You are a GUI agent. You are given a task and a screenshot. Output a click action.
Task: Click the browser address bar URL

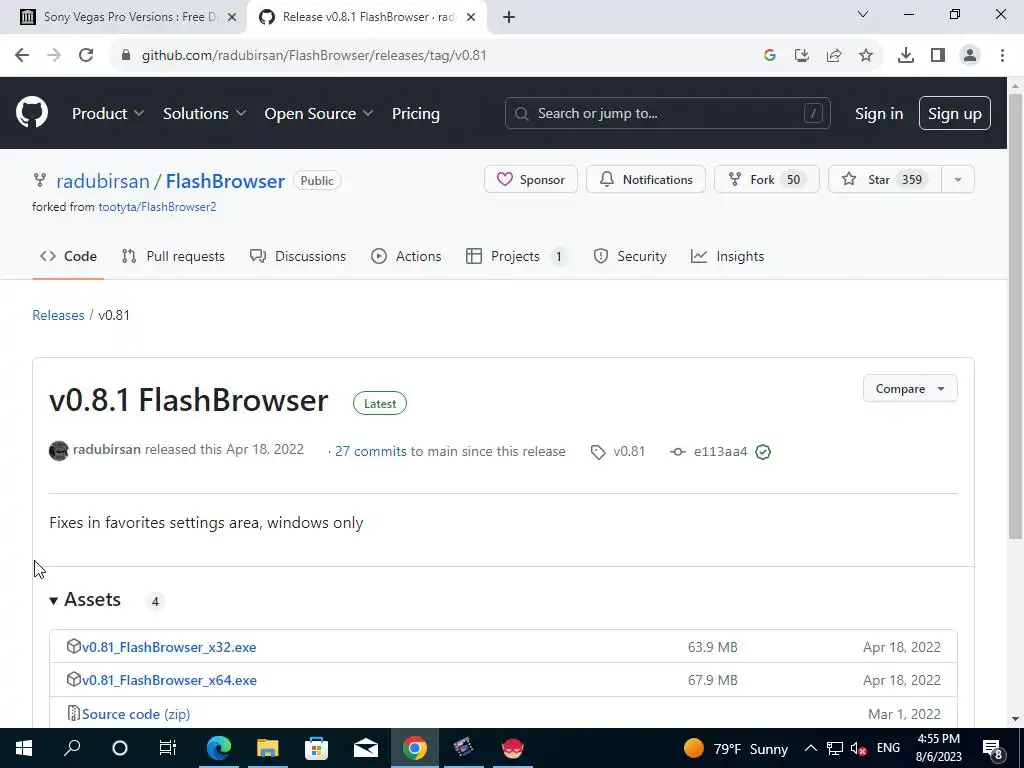coord(314,56)
